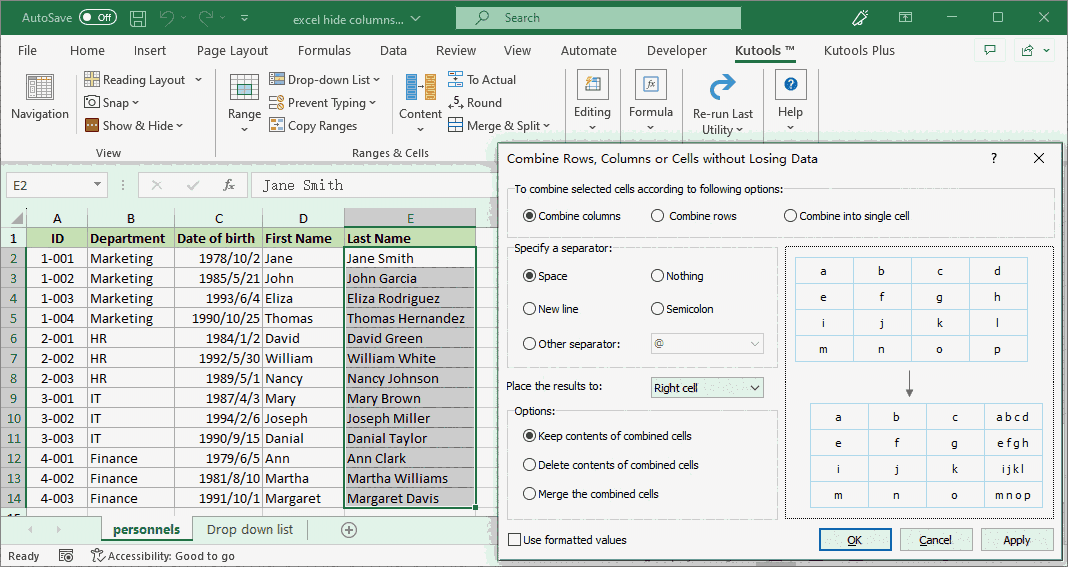This screenshot has width=1068, height=567.
Task: Expand the Name Box dropdown
Action: tap(97, 185)
